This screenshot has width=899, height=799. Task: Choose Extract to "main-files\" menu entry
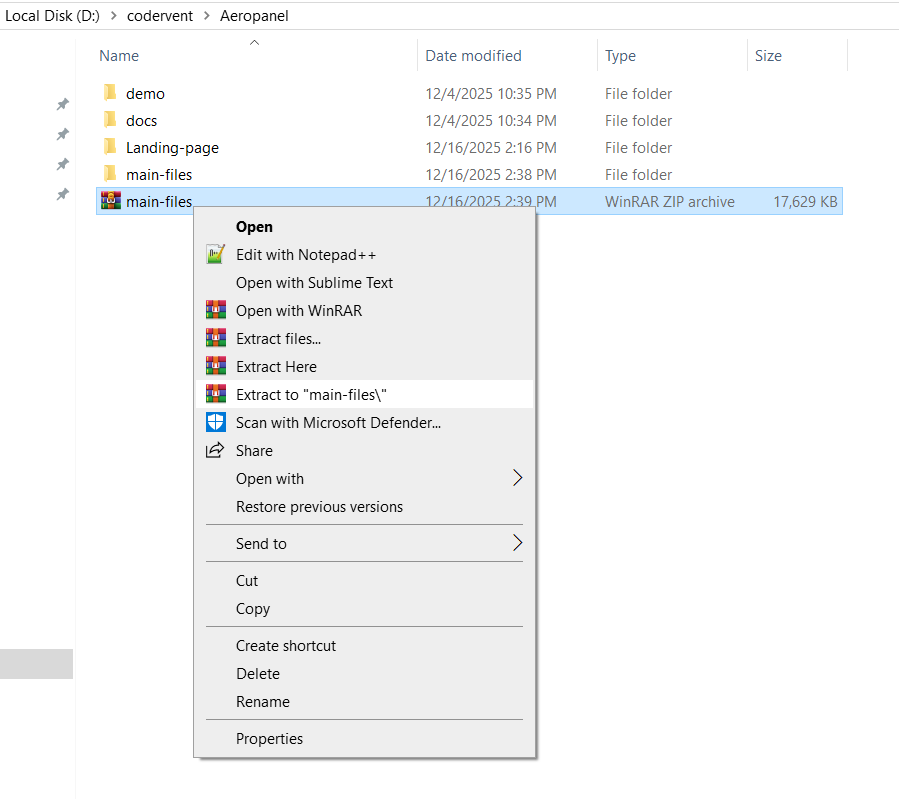tap(310, 395)
